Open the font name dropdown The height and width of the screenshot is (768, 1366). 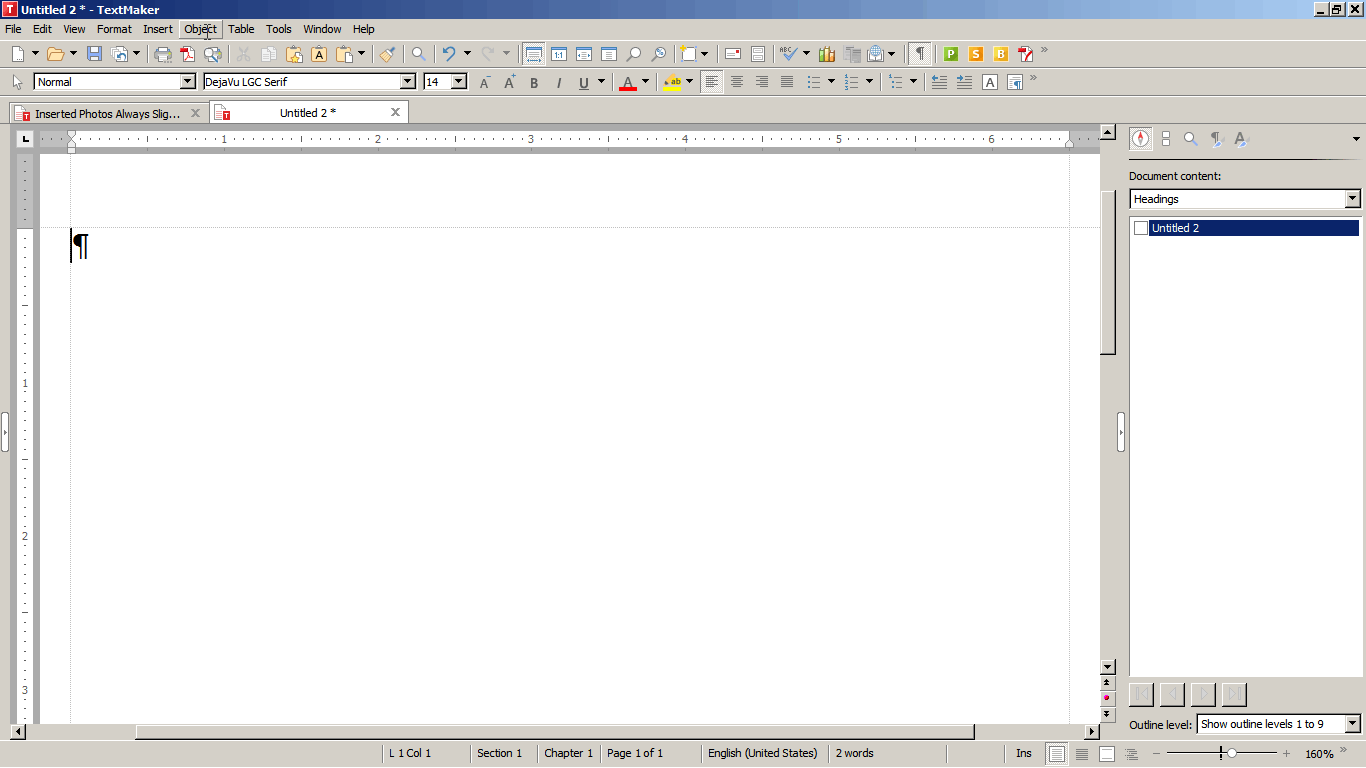pos(407,82)
